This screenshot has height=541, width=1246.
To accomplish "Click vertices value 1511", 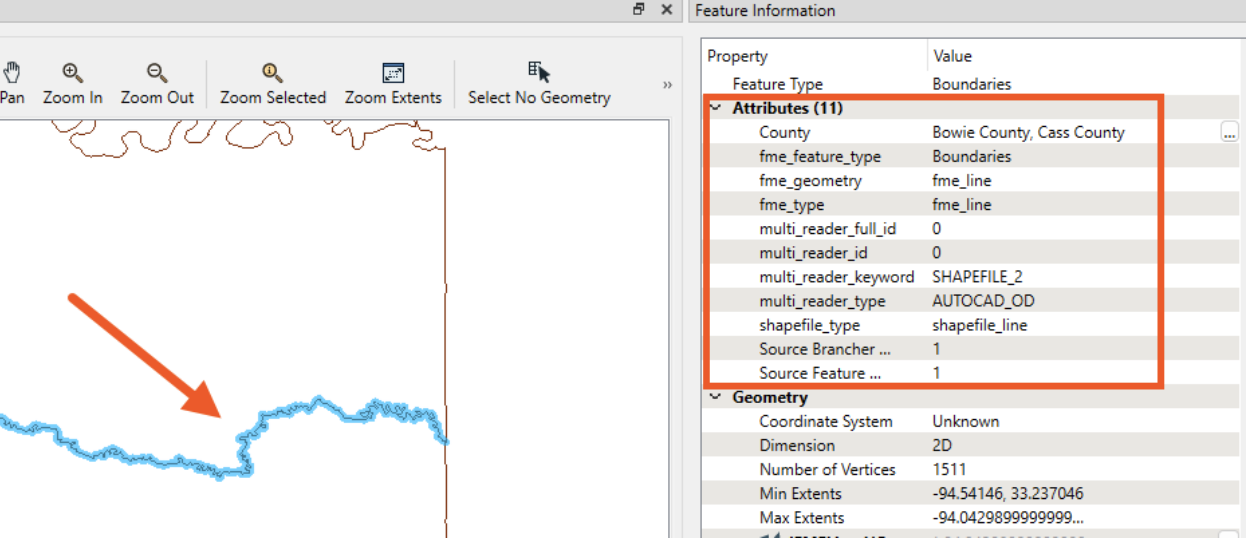I will point(949,469).
